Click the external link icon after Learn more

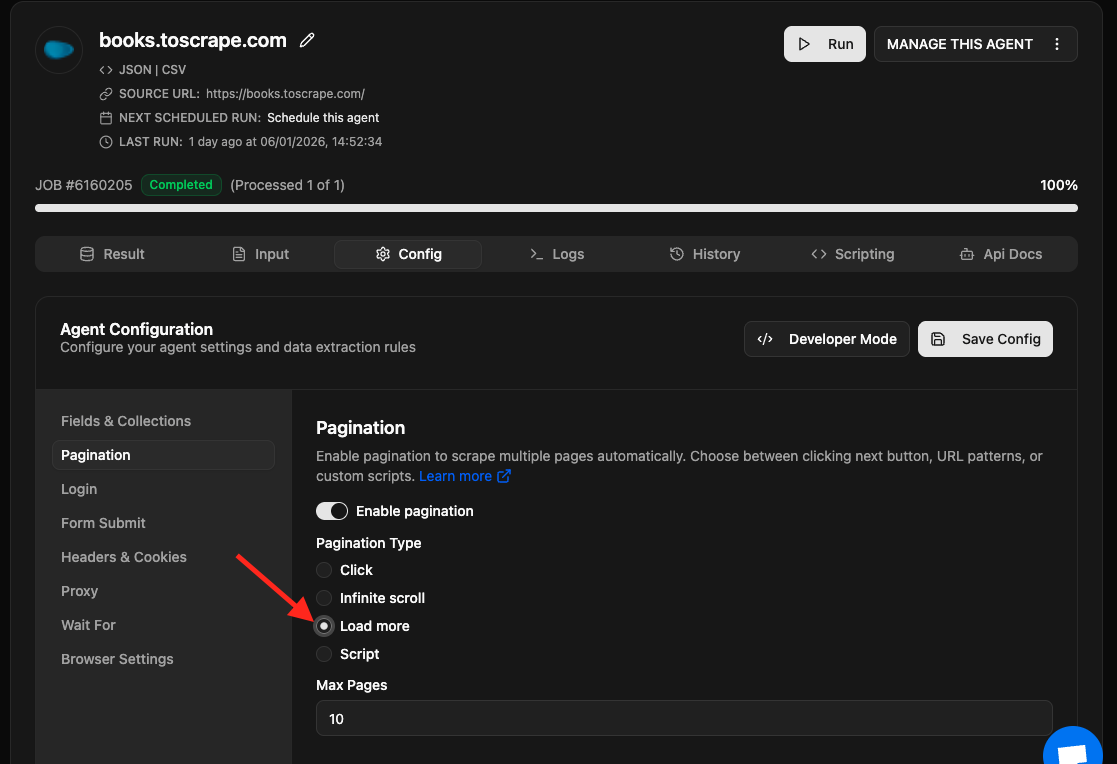coord(504,477)
